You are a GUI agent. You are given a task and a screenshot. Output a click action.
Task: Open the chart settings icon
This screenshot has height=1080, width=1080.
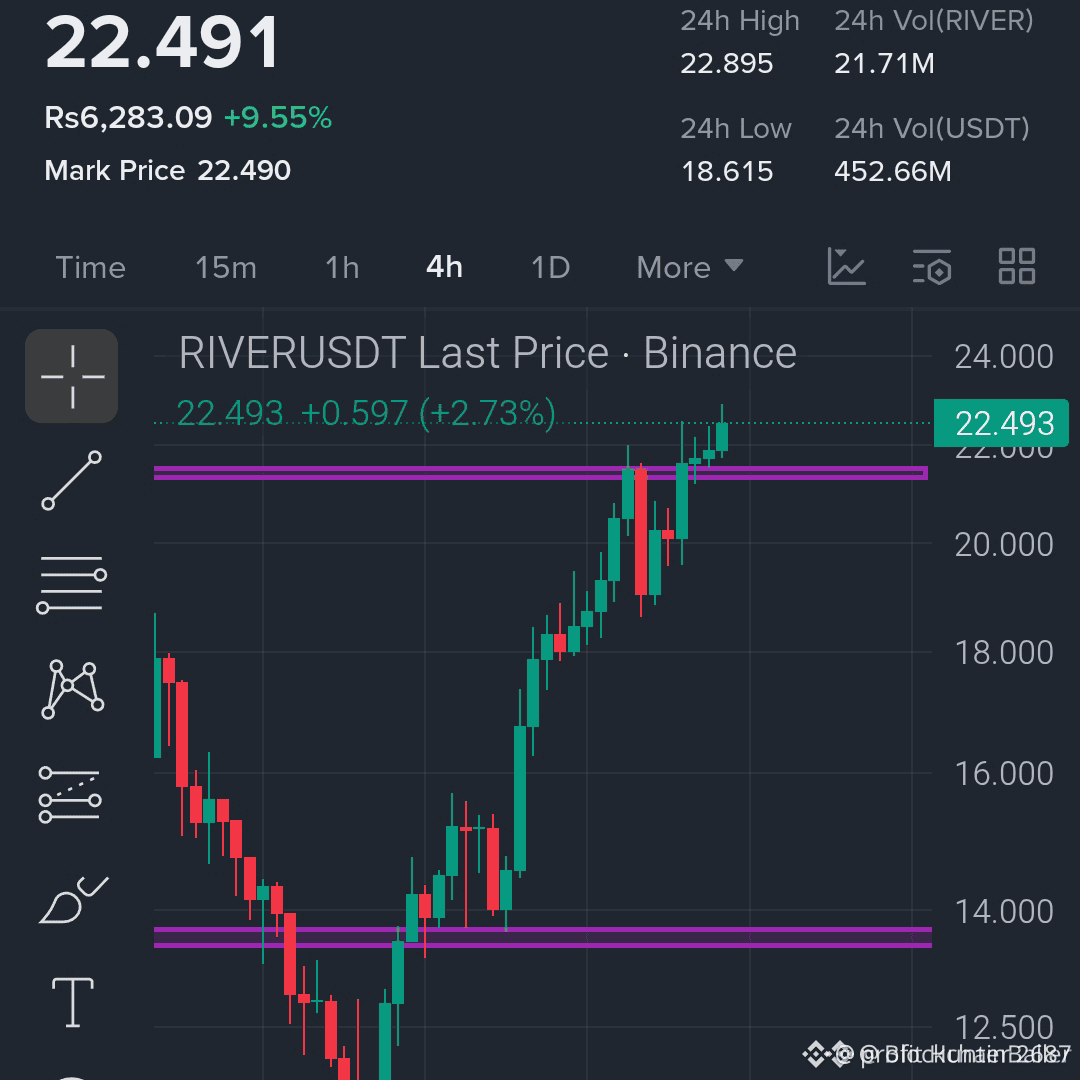[x=932, y=267]
